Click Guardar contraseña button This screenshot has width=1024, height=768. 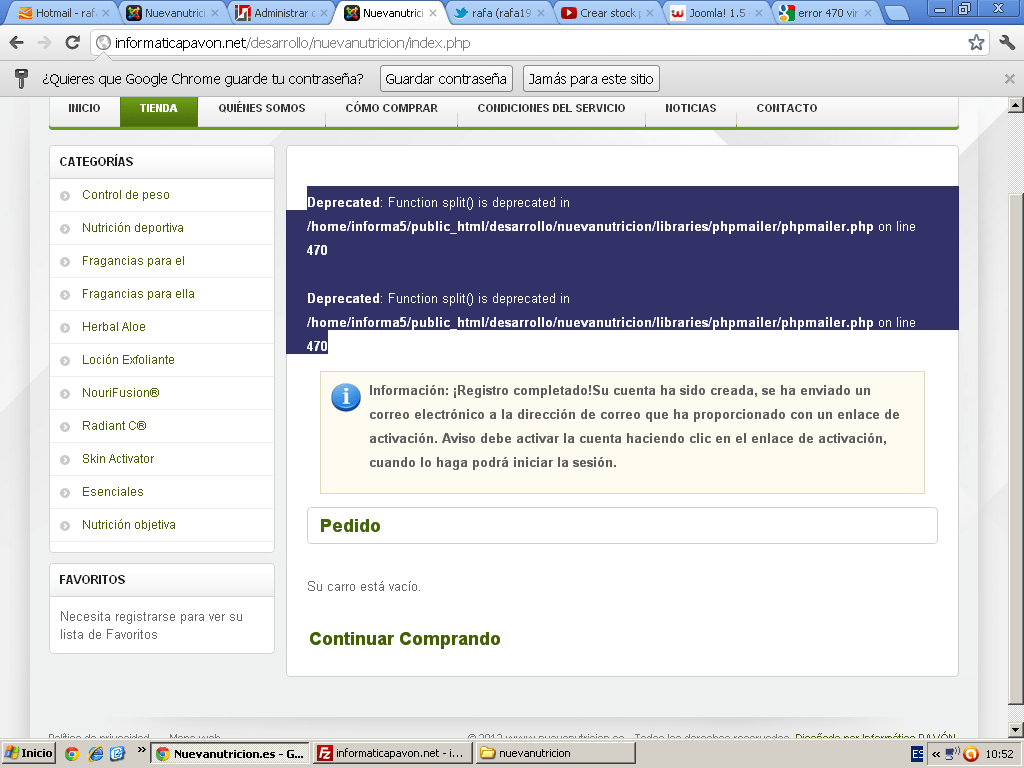(x=446, y=79)
